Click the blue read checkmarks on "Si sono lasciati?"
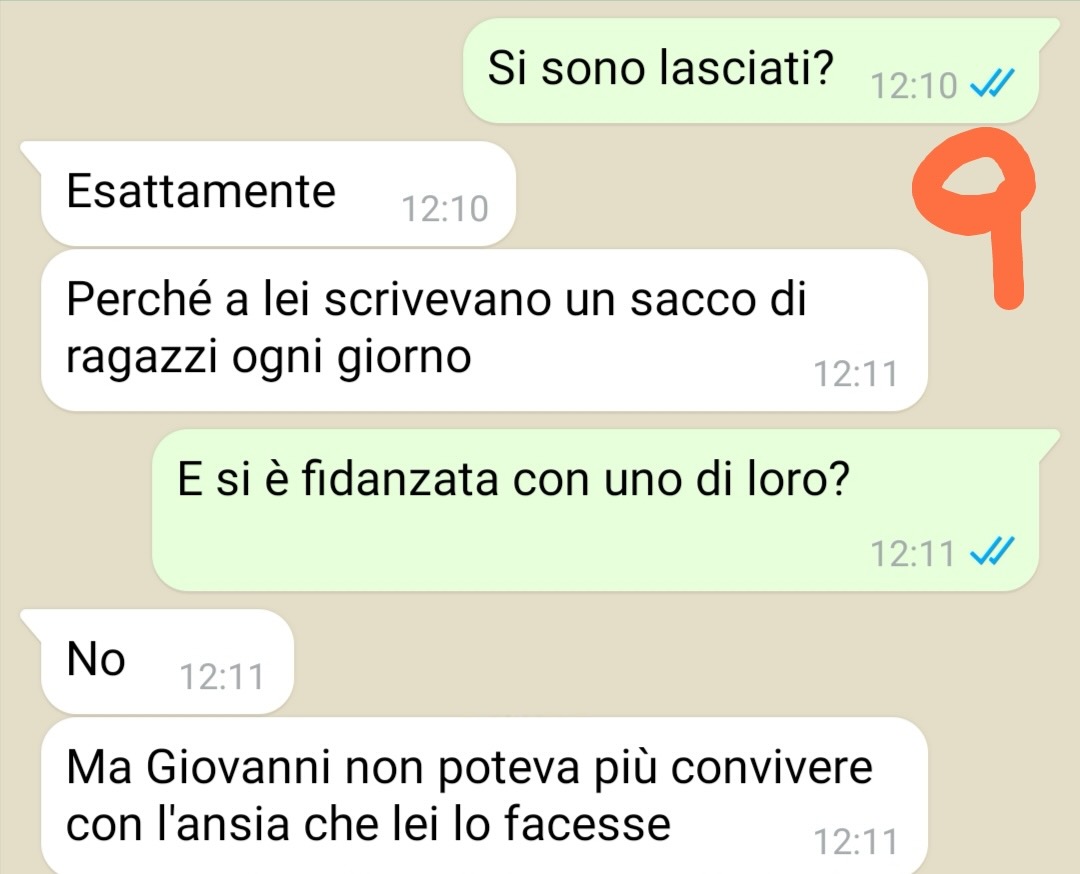This screenshot has width=1080, height=874. (x=992, y=85)
